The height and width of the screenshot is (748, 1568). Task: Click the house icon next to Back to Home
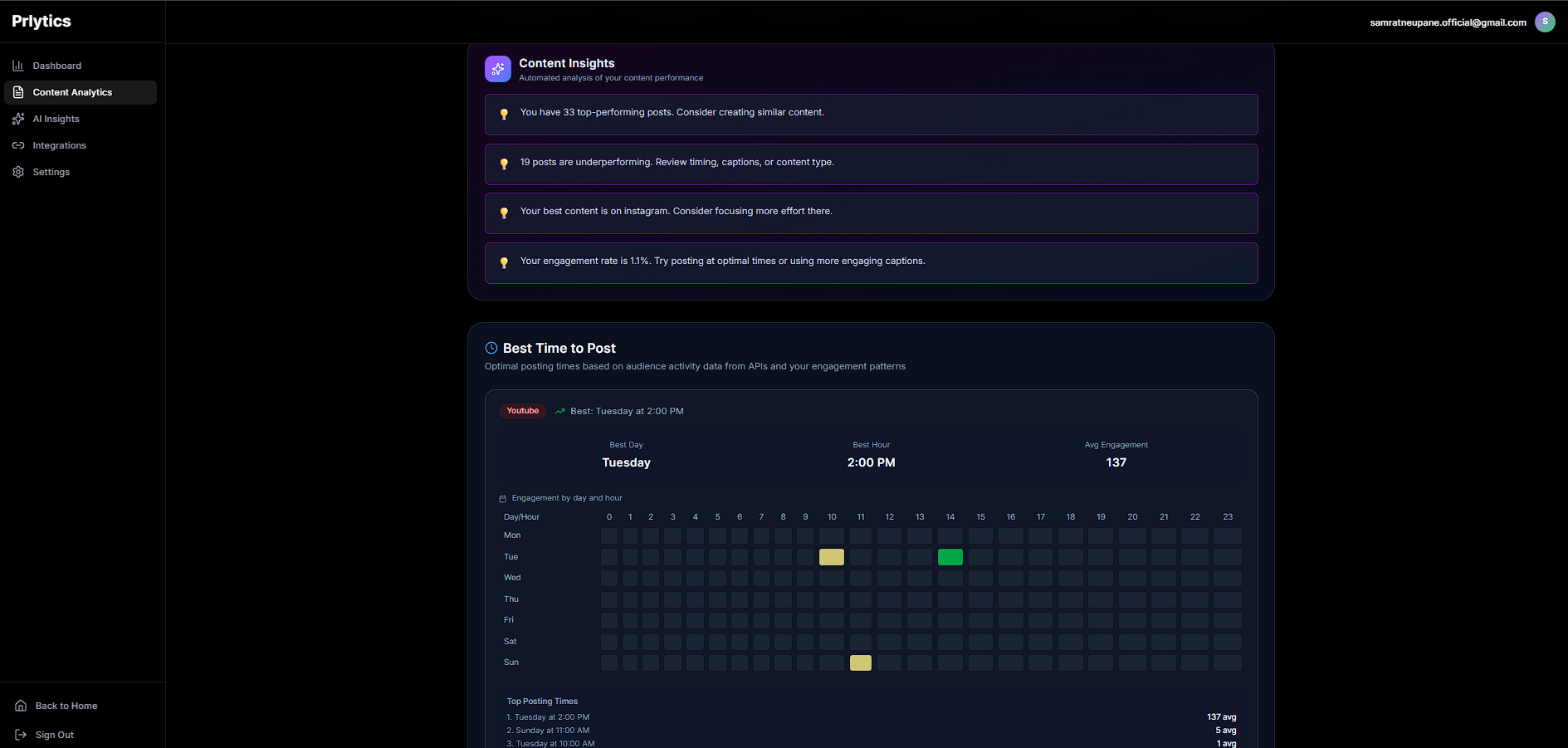coord(19,705)
